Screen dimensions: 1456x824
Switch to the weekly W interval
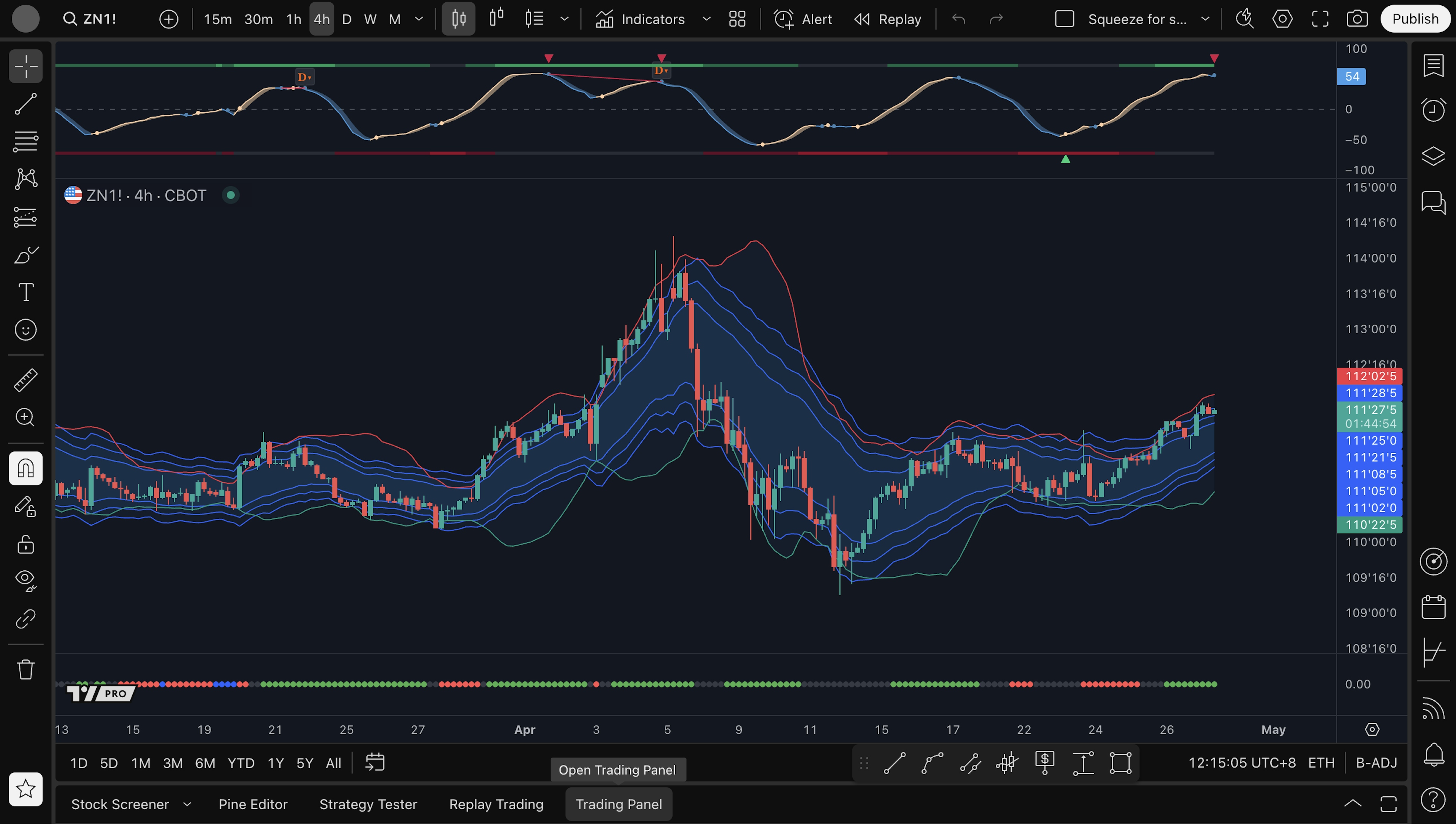(x=370, y=19)
